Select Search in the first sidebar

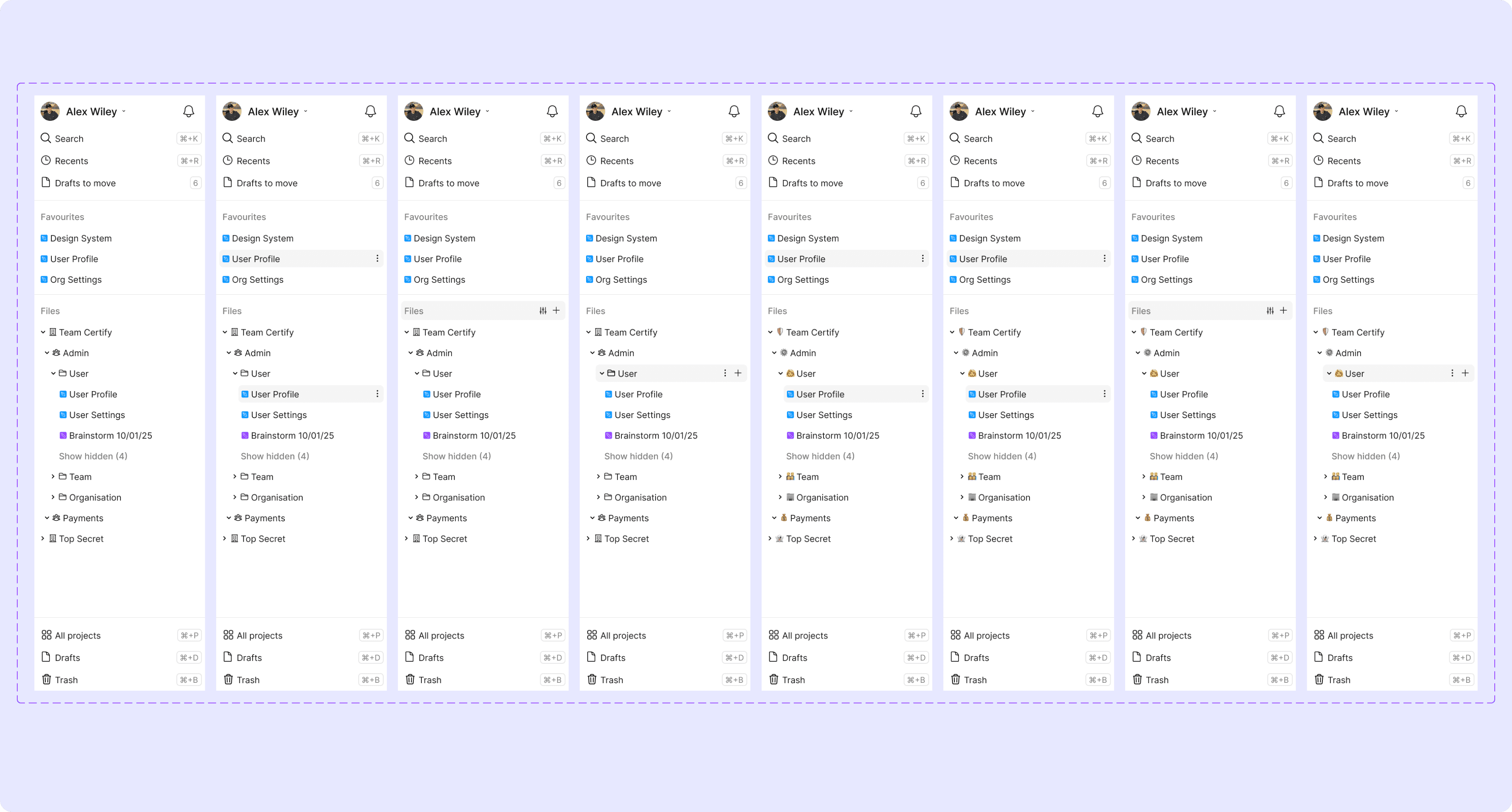(120, 139)
